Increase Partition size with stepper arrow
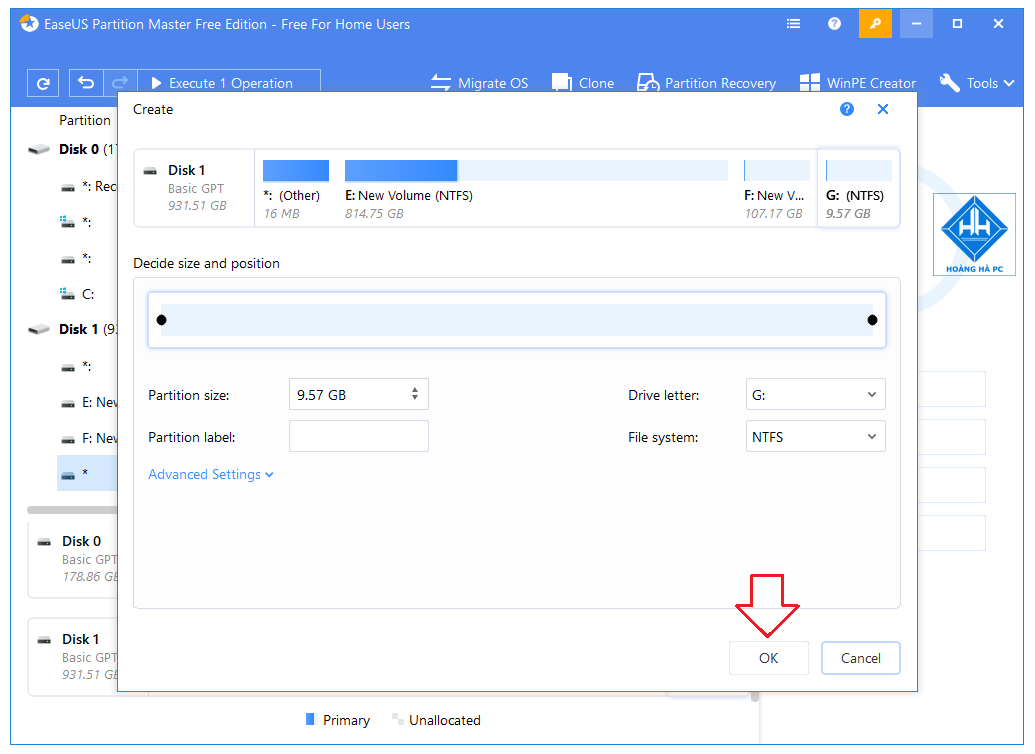The image size is (1035, 754). [415, 389]
